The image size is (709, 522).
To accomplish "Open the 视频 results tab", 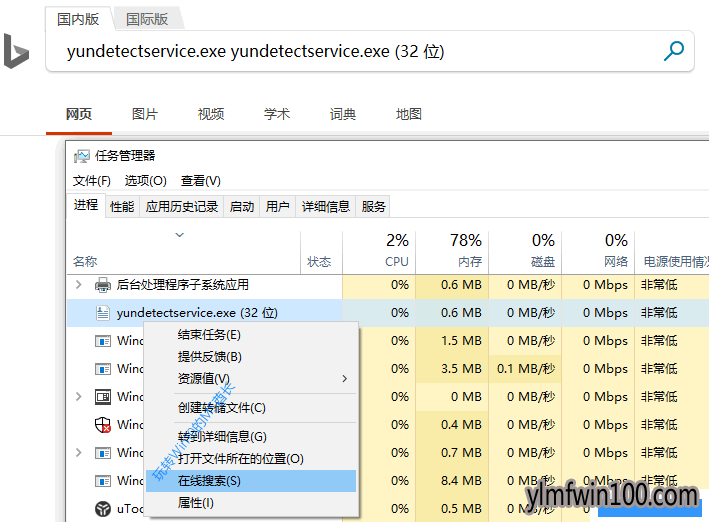I will 211,114.
